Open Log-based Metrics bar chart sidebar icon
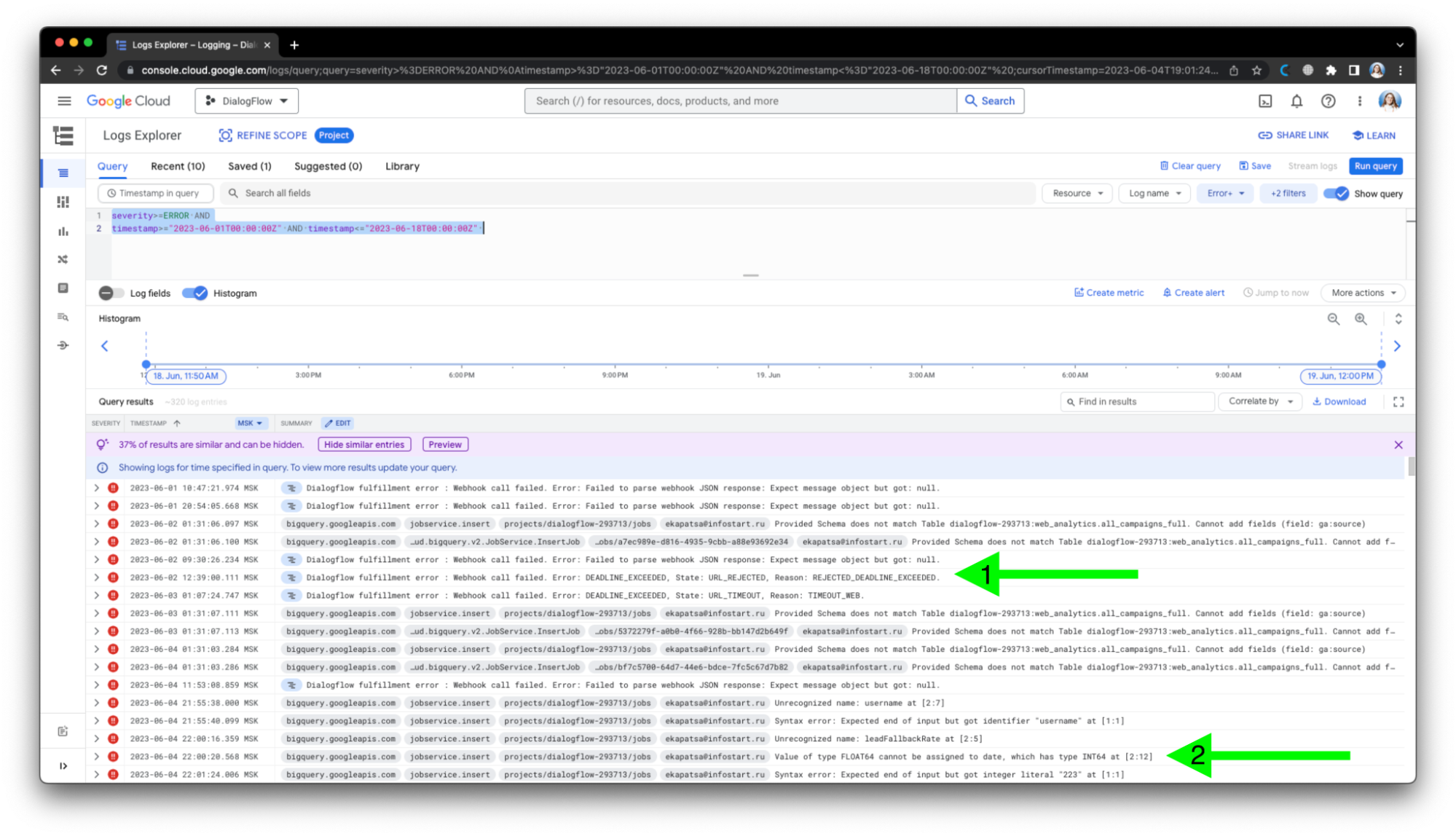 pos(63,231)
